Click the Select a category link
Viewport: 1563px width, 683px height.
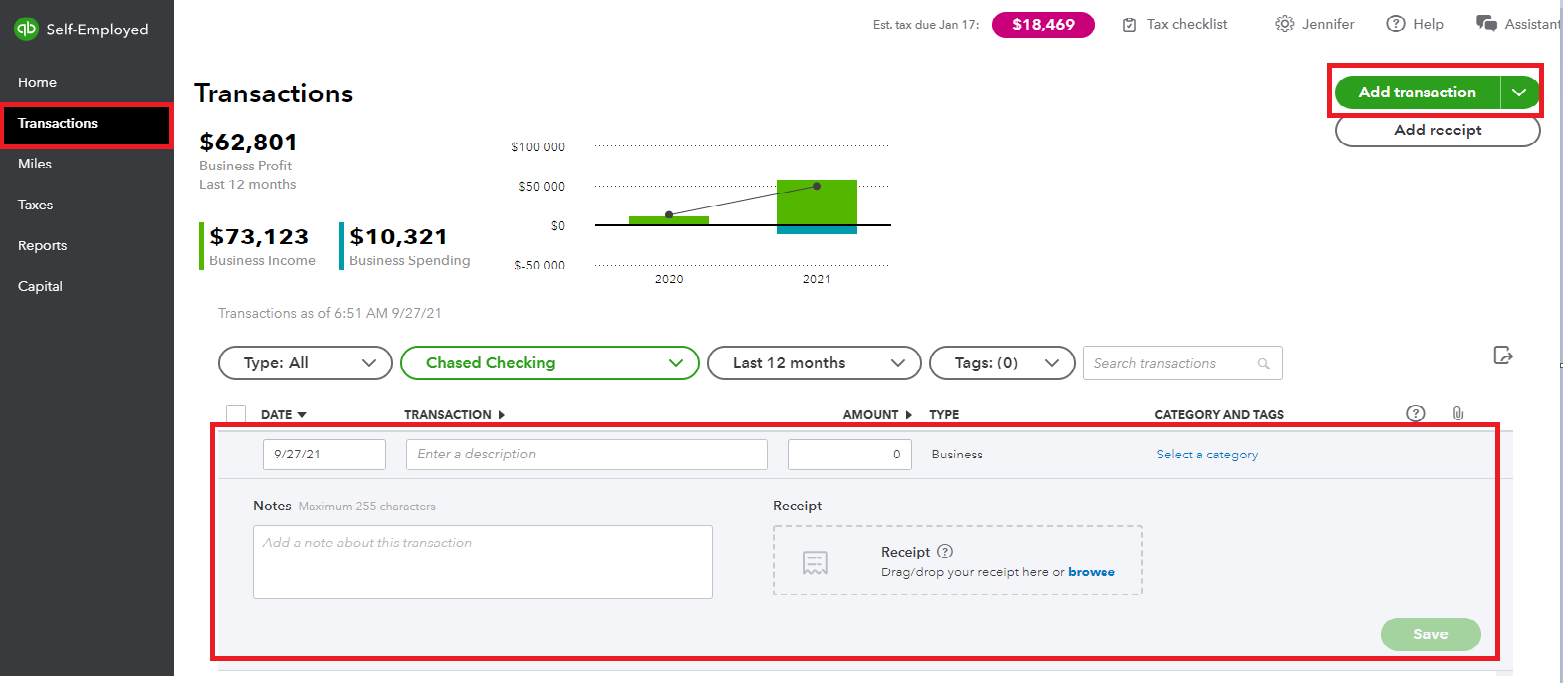coord(1207,454)
